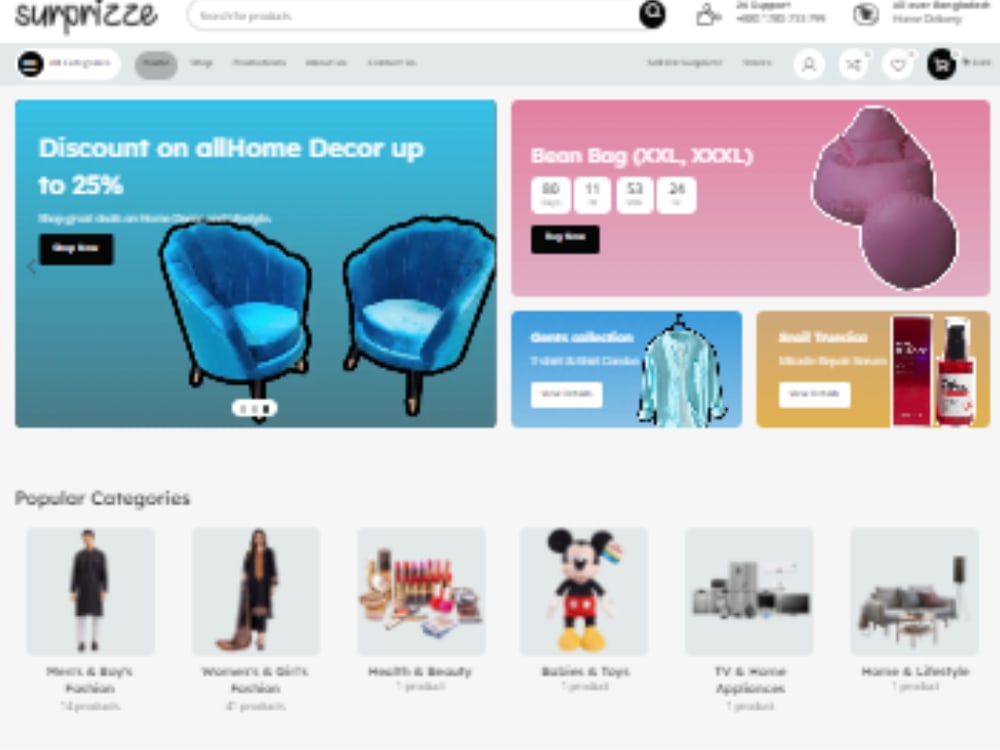This screenshot has height=750, width=1000.
Task: Click Buy Now on Bean Bag banner
Action: pos(565,239)
